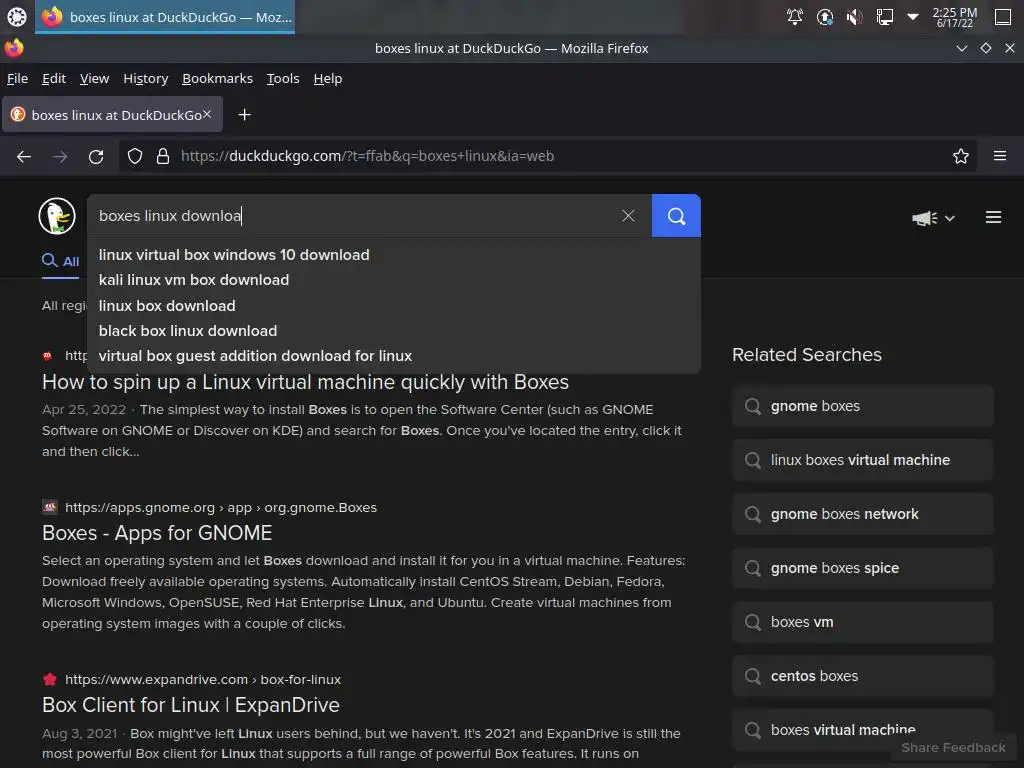
Task: Select related search 'gnome boxes network'
Action: [863, 514]
